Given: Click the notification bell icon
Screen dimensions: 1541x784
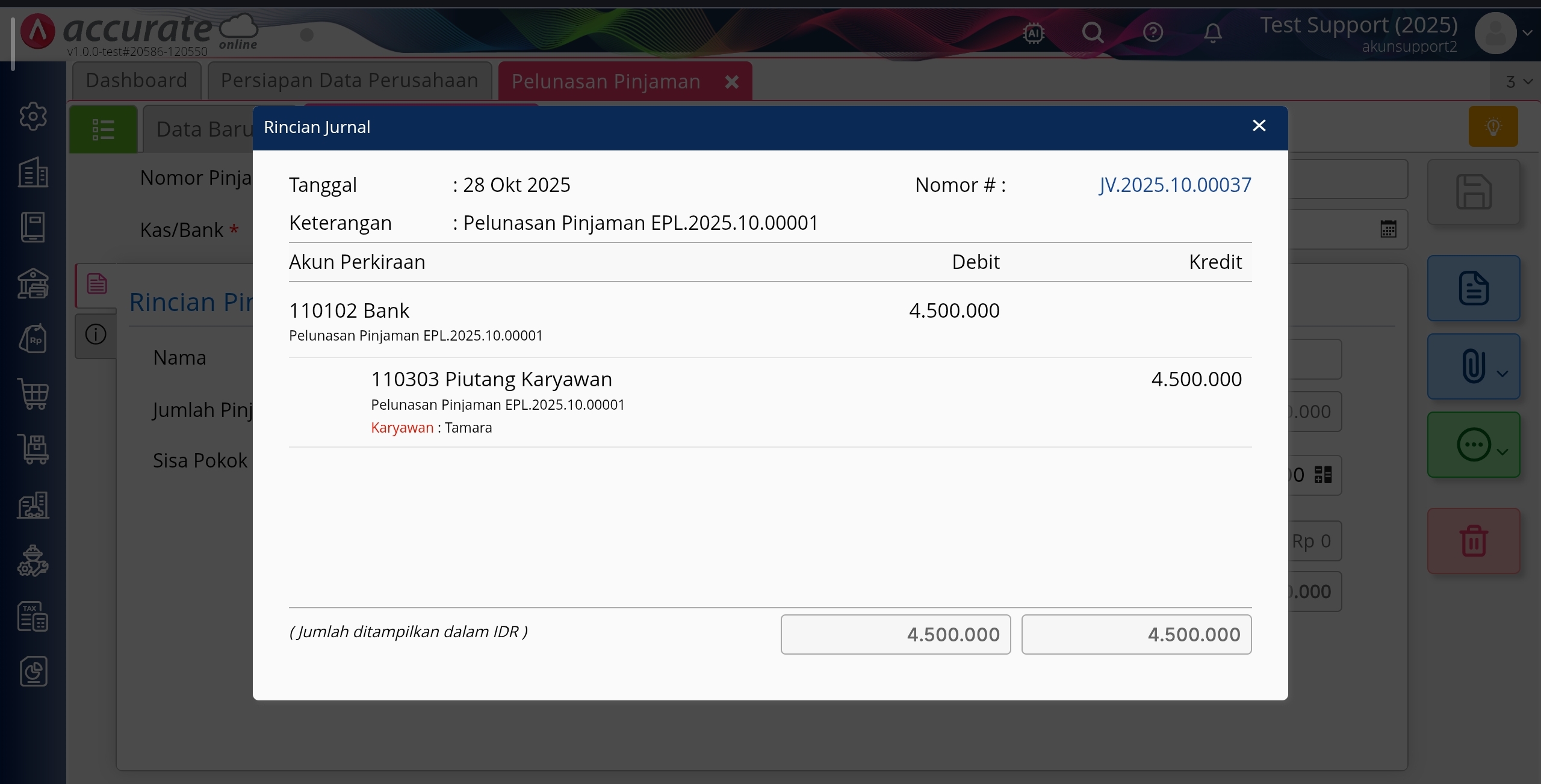Looking at the screenshot, I should (1212, 32).
